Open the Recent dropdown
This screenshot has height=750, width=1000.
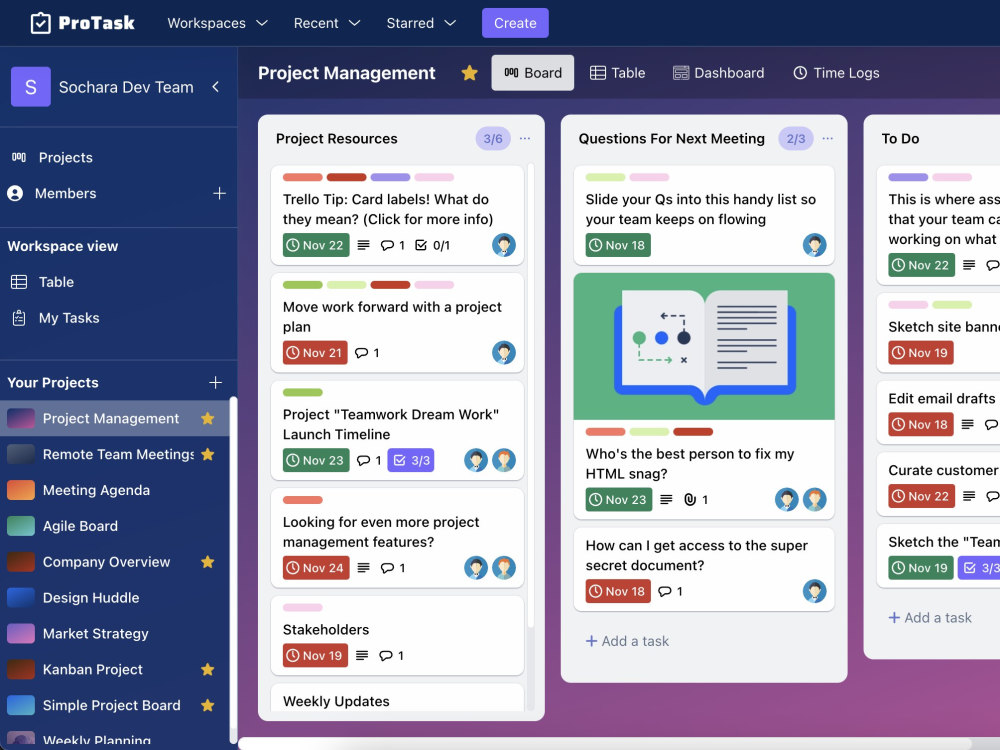[x=326, y=22]
